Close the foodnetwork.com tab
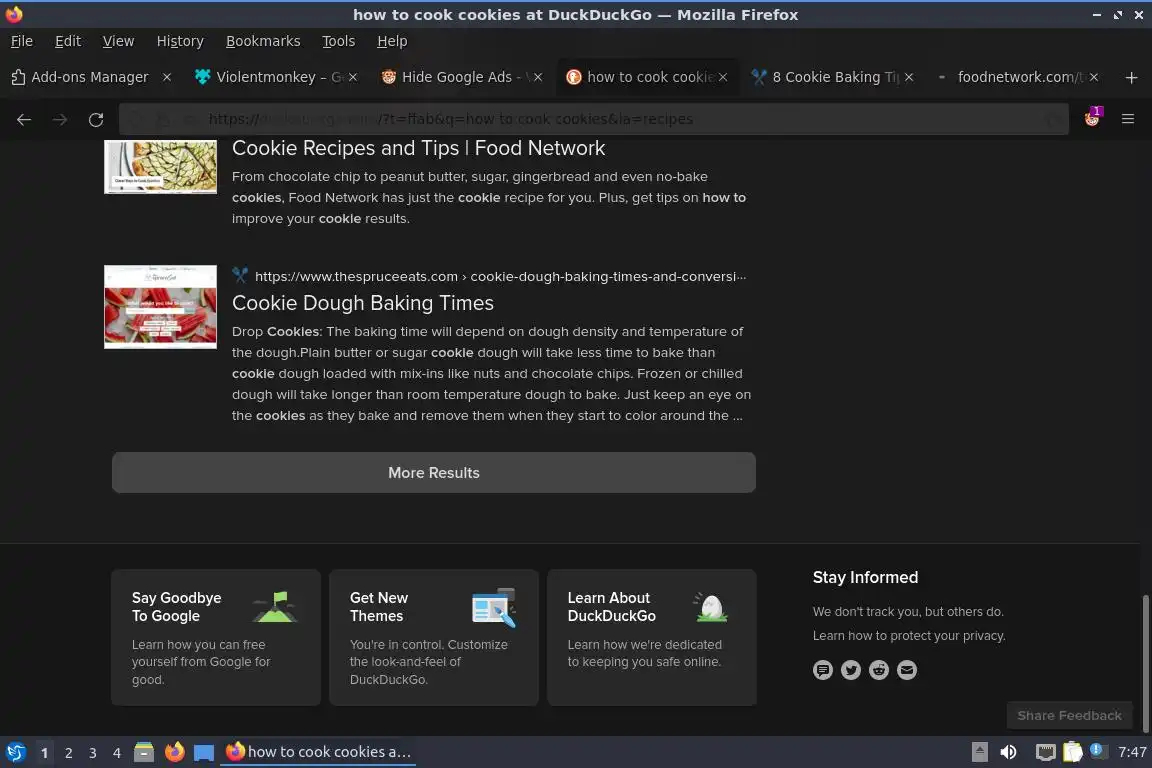The height and width of the screenshot is (768, 1152). click(x=1094, y=77)
